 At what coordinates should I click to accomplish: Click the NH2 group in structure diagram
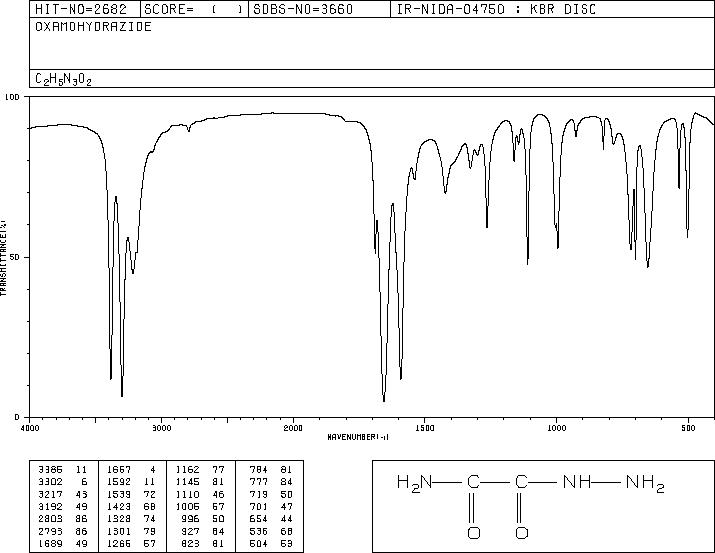click(645, 482)
